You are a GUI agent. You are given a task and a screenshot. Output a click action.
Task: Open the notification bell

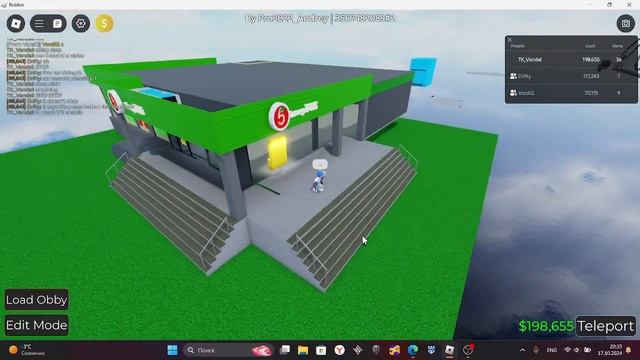click(x=629, y=350)
